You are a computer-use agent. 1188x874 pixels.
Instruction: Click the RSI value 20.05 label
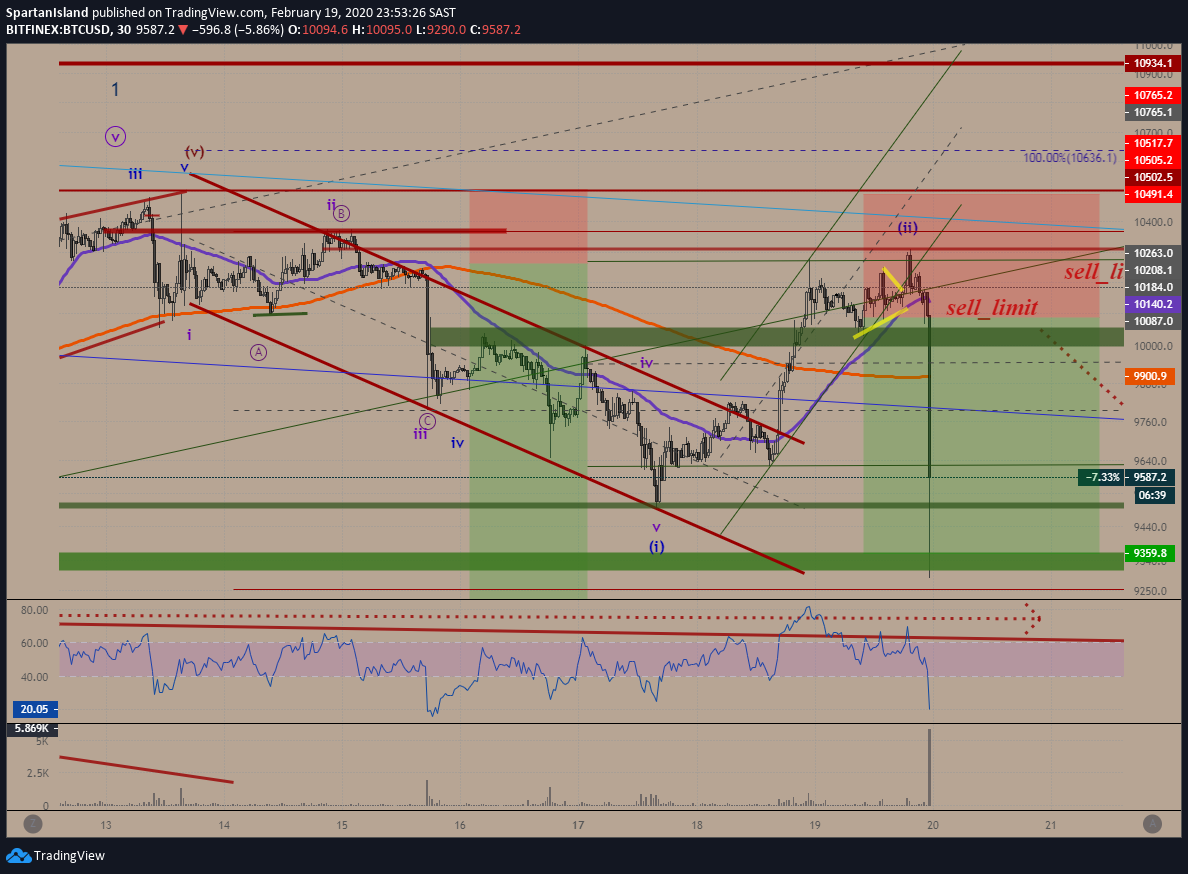coord(34,710)
